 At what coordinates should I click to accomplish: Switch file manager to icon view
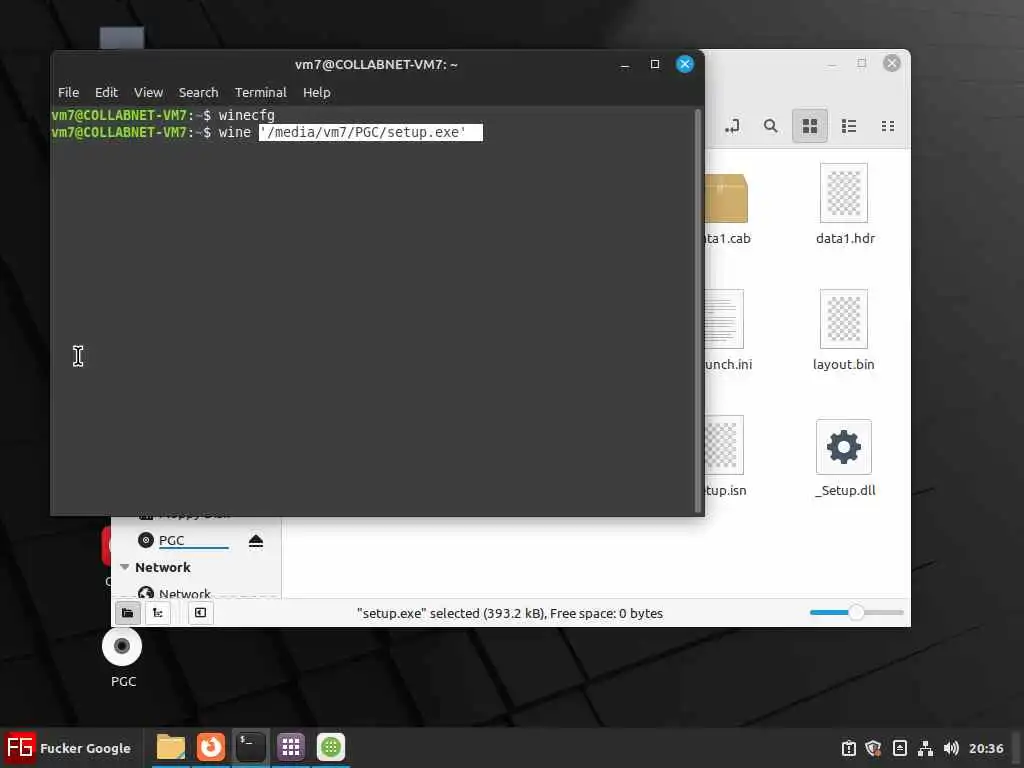(x=810, y=126)
